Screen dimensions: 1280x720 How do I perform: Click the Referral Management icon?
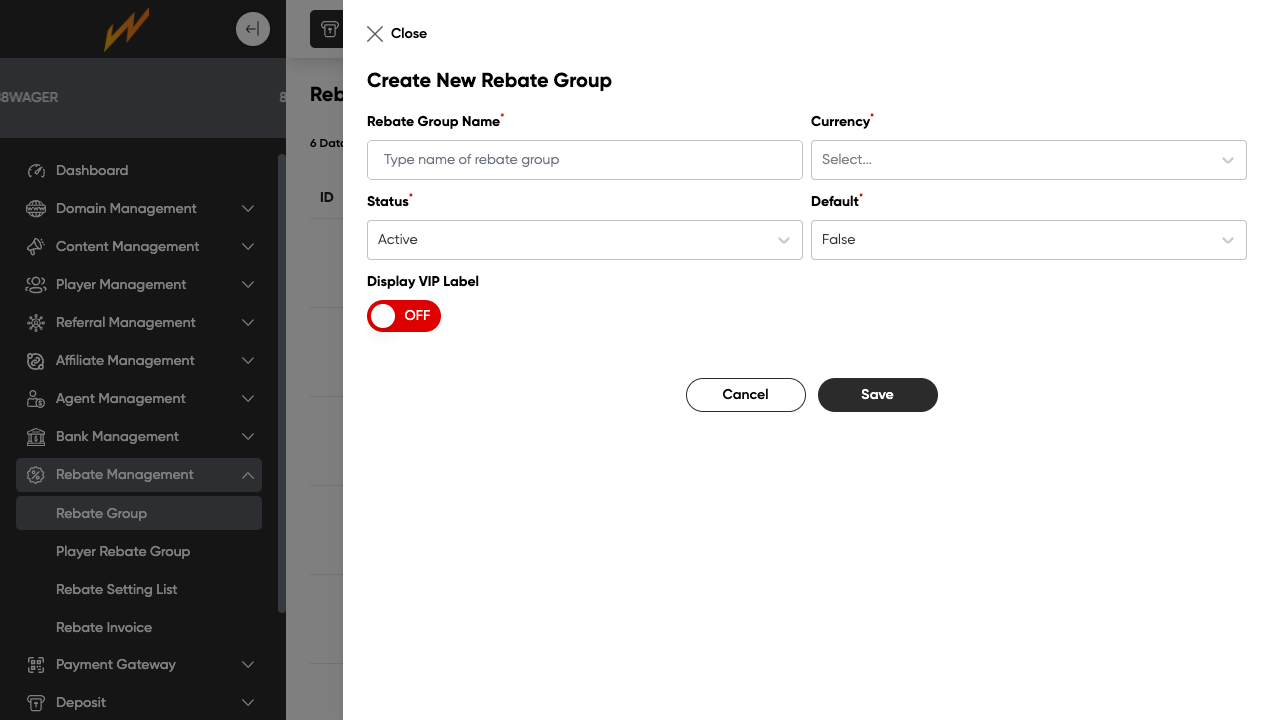(36, 323)
